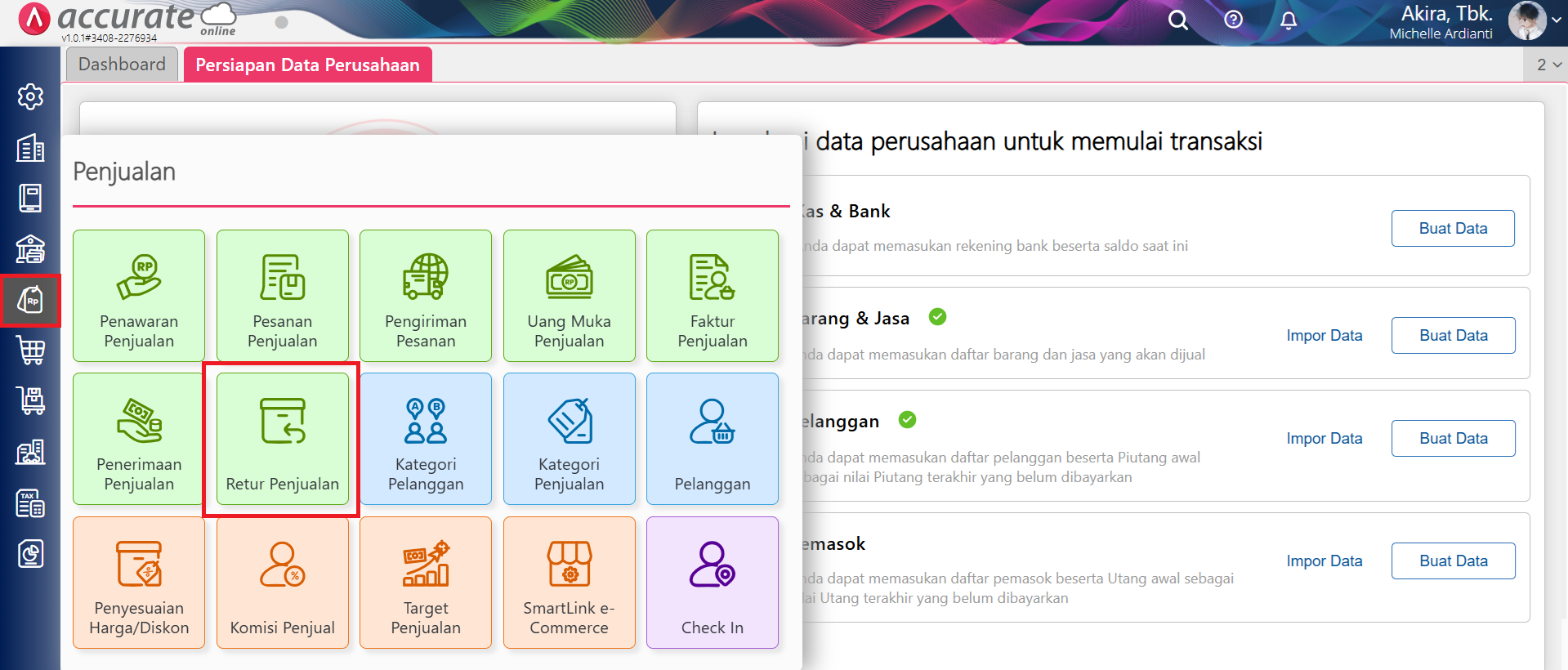Viewport: 1568px width, 670px height.
Task: Select Pengiriman Pesanan icon
Action: tap(426, 296)
